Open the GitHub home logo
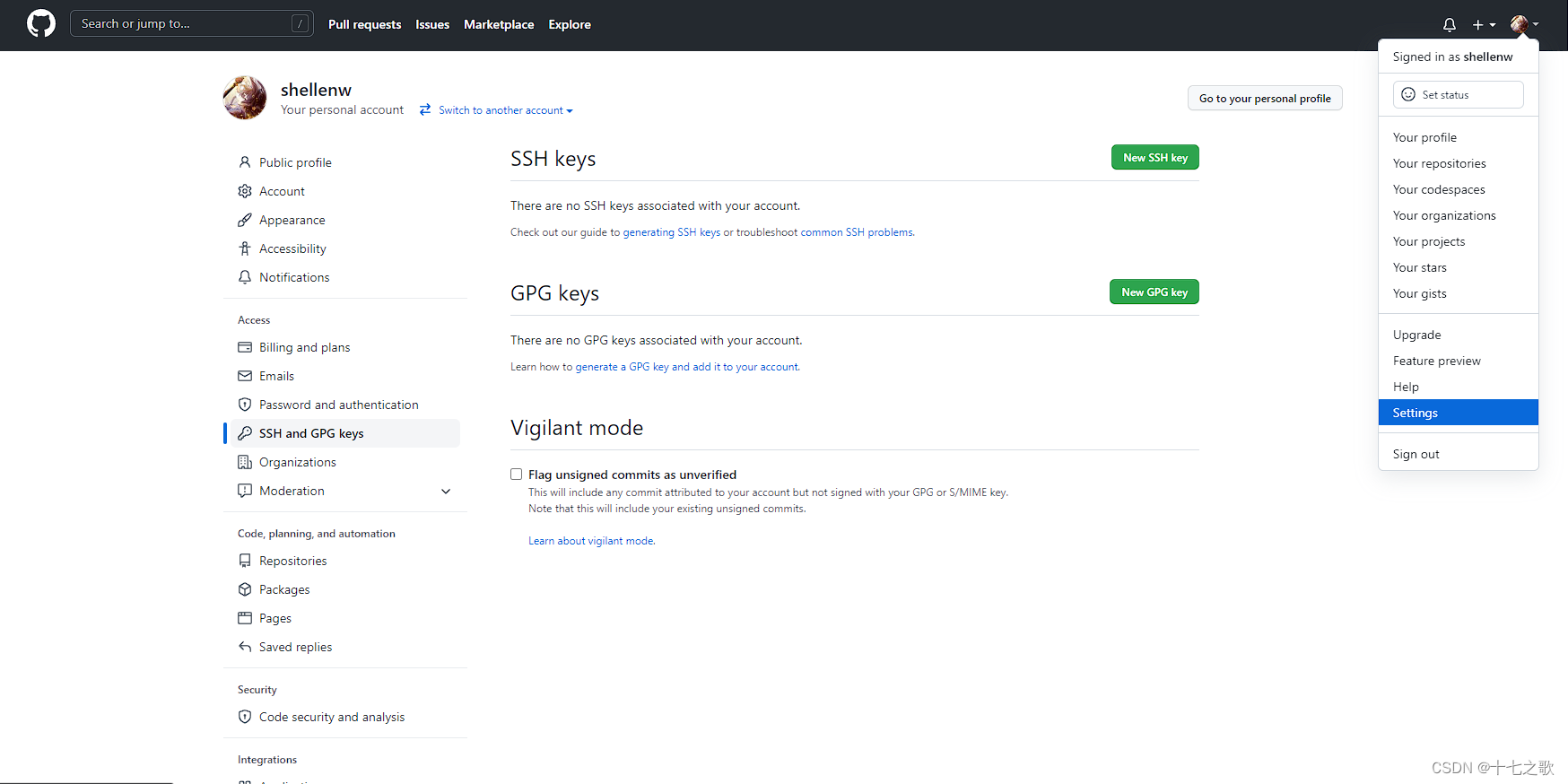The image size is (1568, 784). [41, 23]
